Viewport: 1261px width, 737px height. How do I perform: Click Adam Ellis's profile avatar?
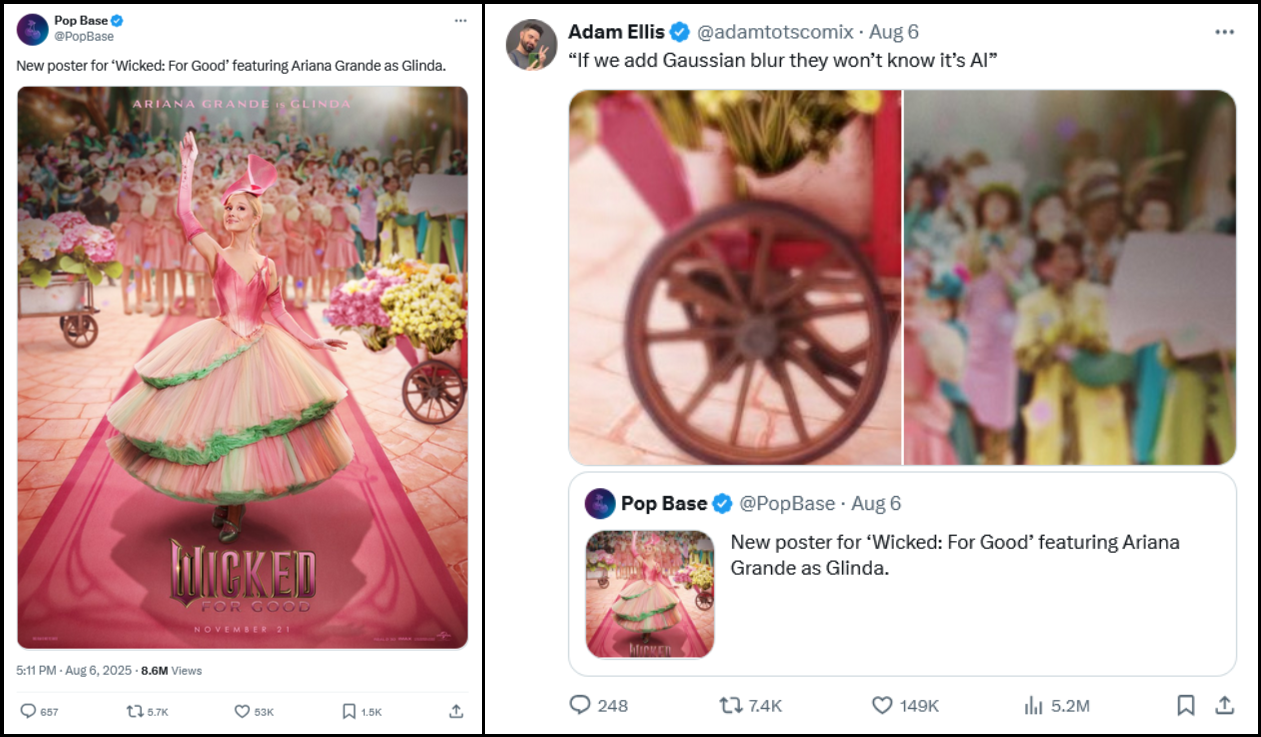[530, 45]
